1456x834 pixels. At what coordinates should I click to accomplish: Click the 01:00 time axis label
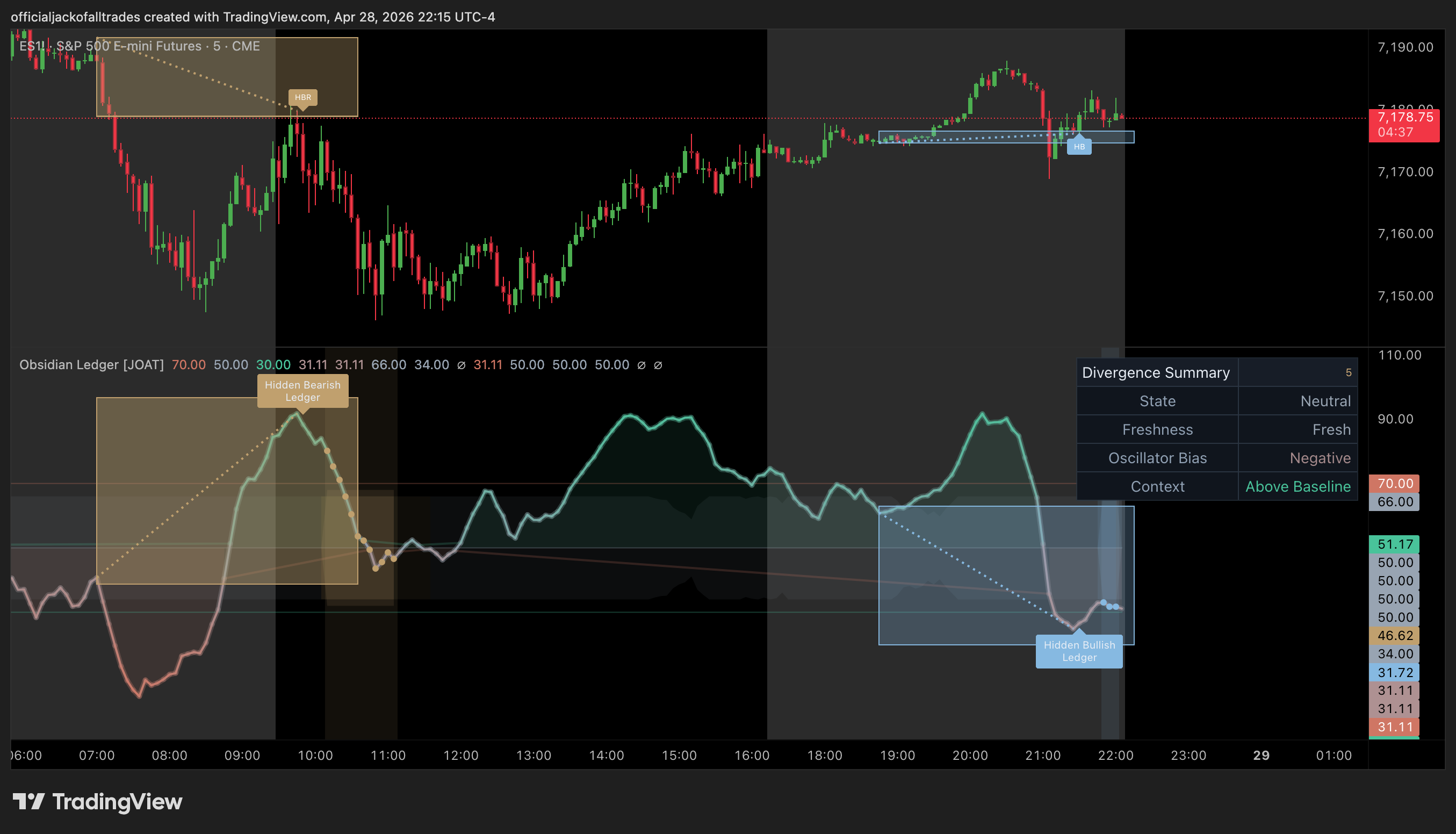coord(1334,756)
